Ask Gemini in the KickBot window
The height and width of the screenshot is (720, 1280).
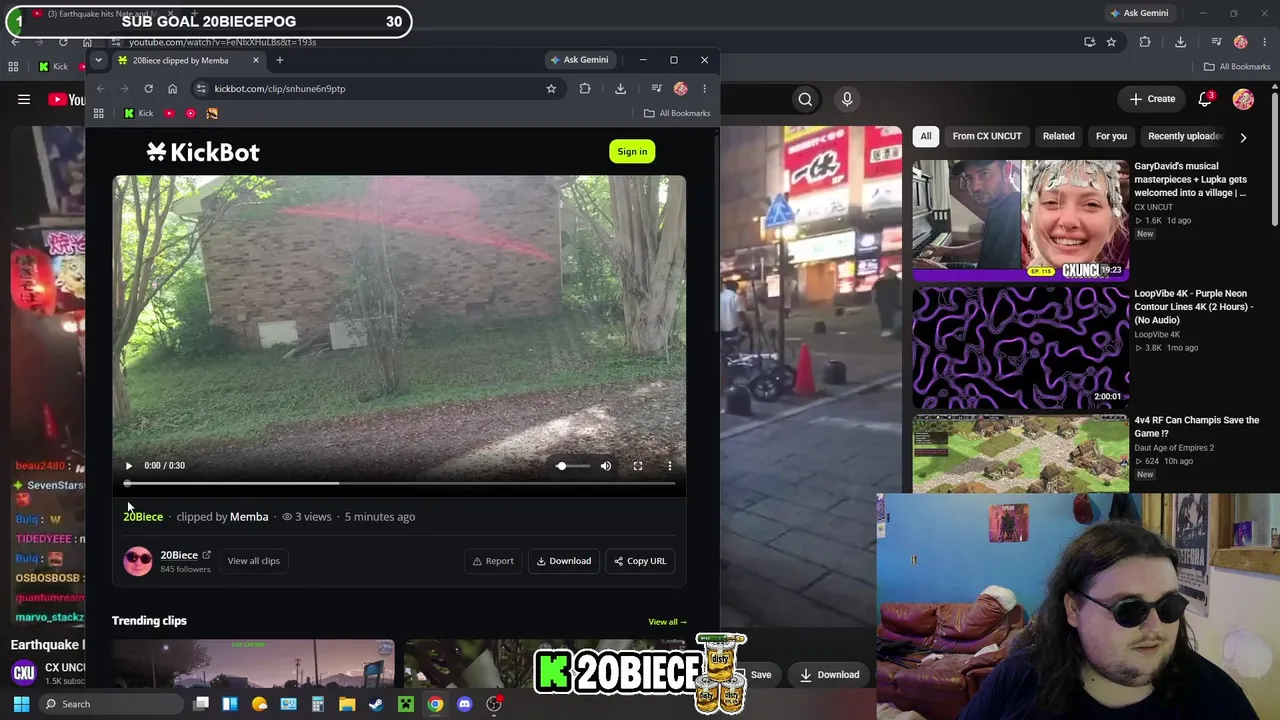(x=578, y=60)
